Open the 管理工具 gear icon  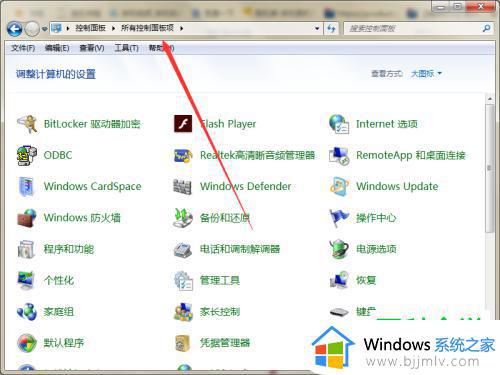pos(183,280)
